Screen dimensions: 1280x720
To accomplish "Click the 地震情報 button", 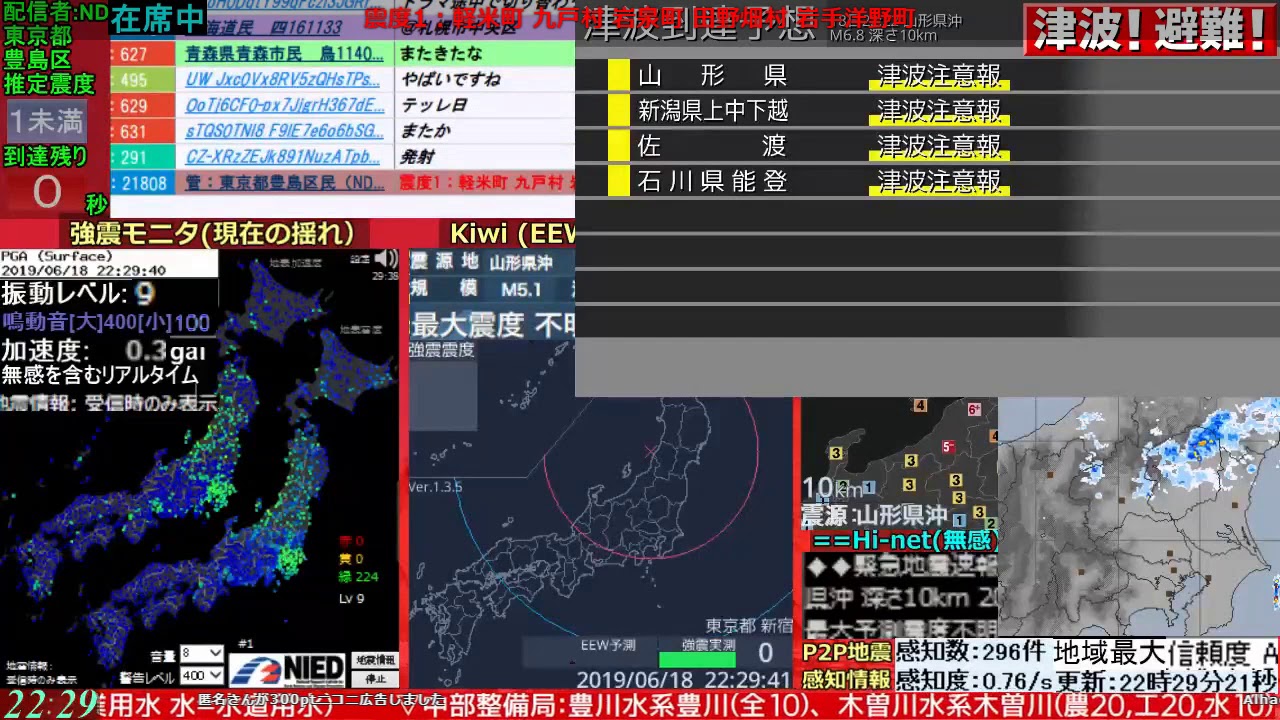I will pyautogui.click(x=375, y=661).
